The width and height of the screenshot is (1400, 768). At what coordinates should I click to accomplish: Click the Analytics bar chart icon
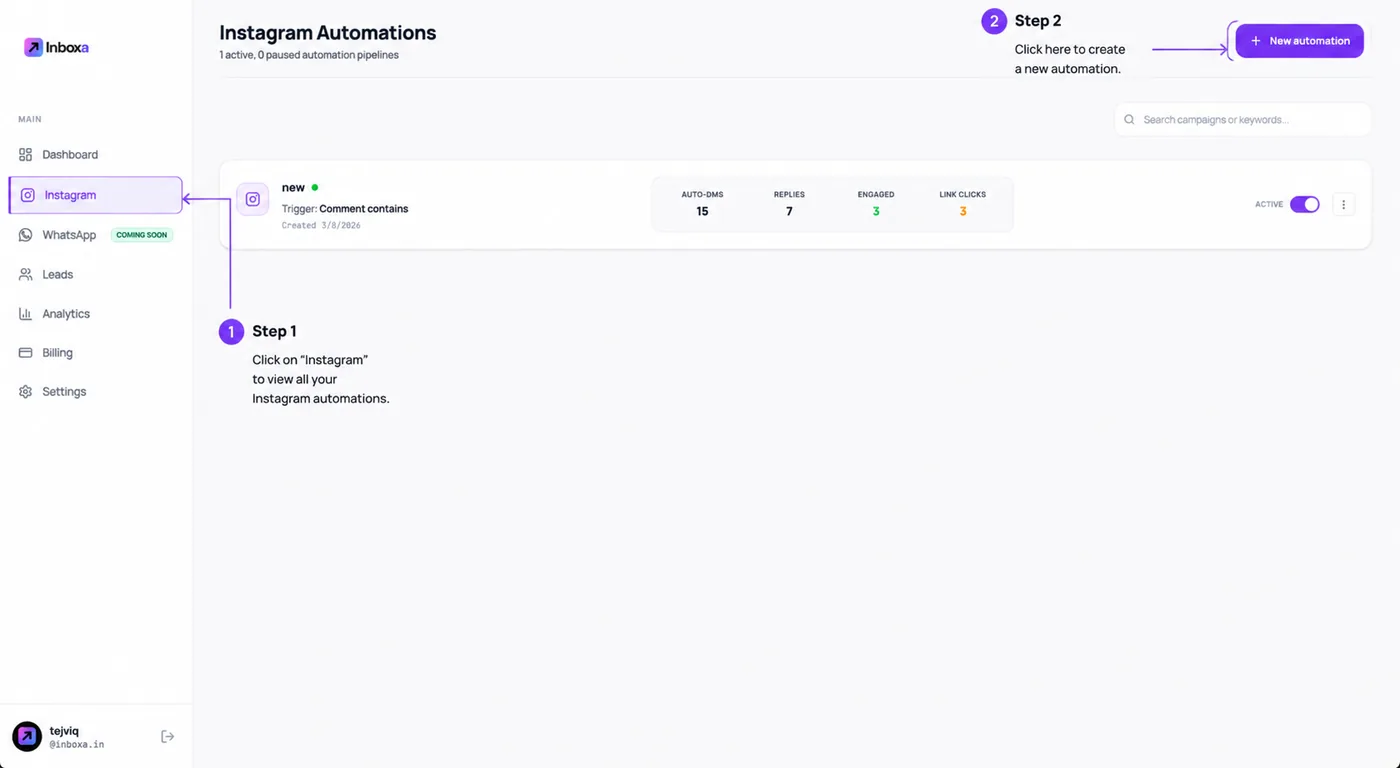coord(26,314)
